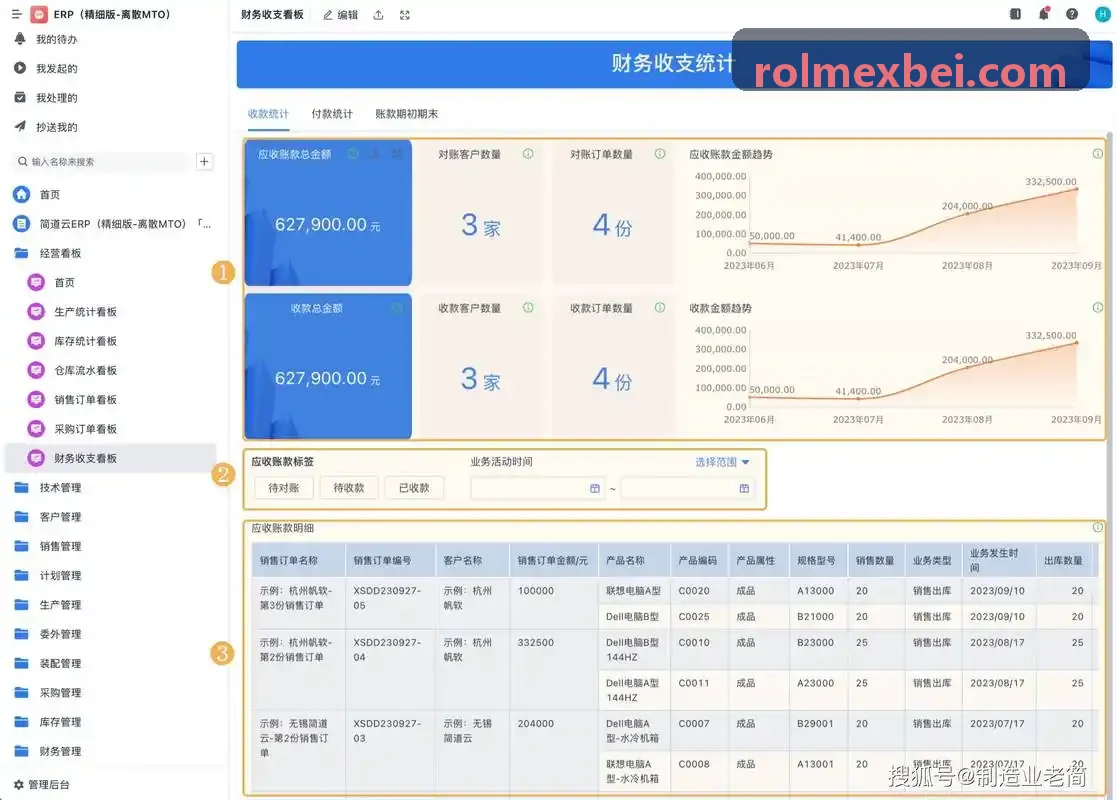Open the help question mark icon

pyautogui.click(x=1071, y=14)
